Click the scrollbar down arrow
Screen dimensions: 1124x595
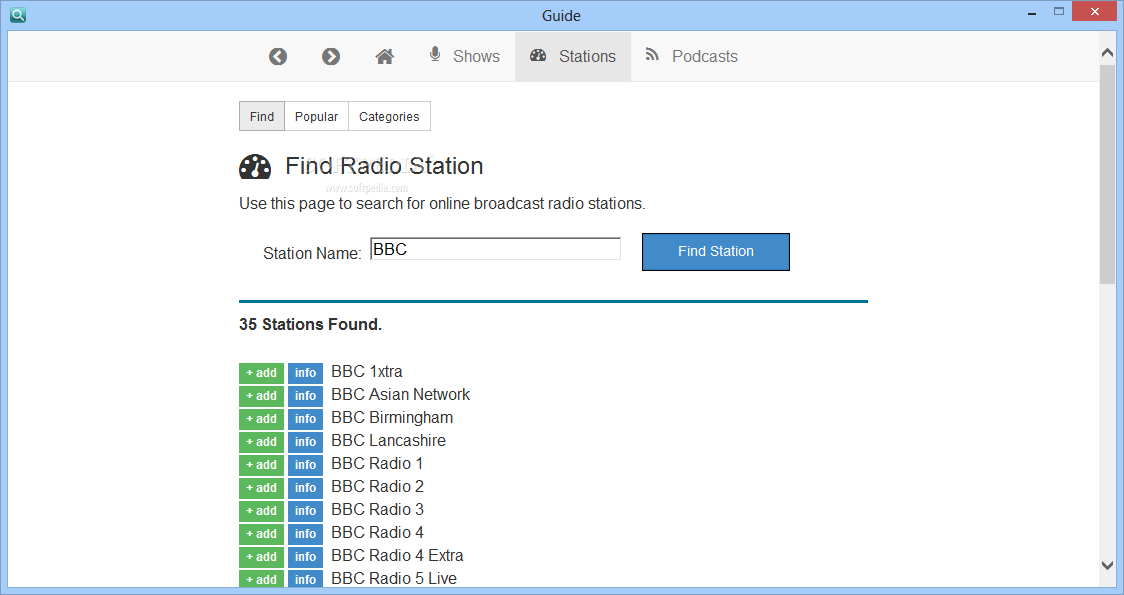click(1108, 565)
